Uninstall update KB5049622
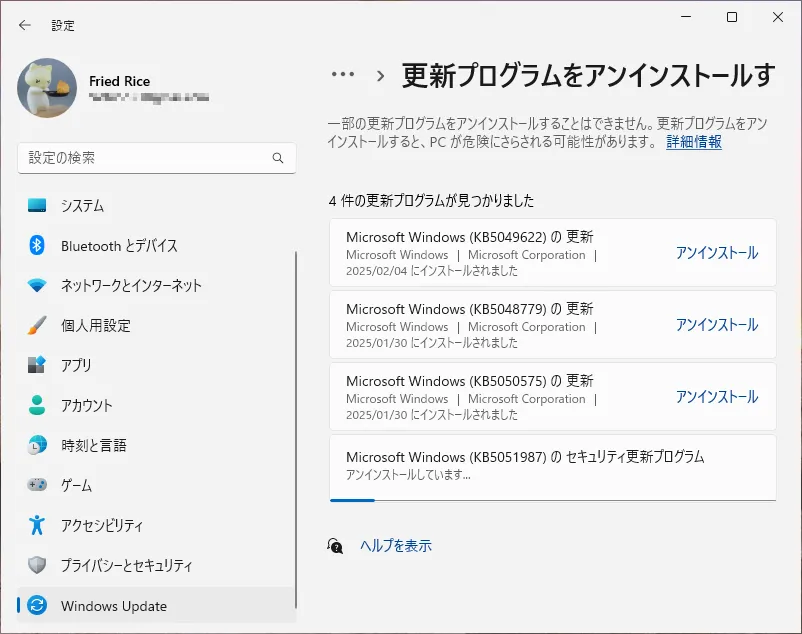Image resolution: width=802 pixels, height=634 pixels. pos(717,253)
